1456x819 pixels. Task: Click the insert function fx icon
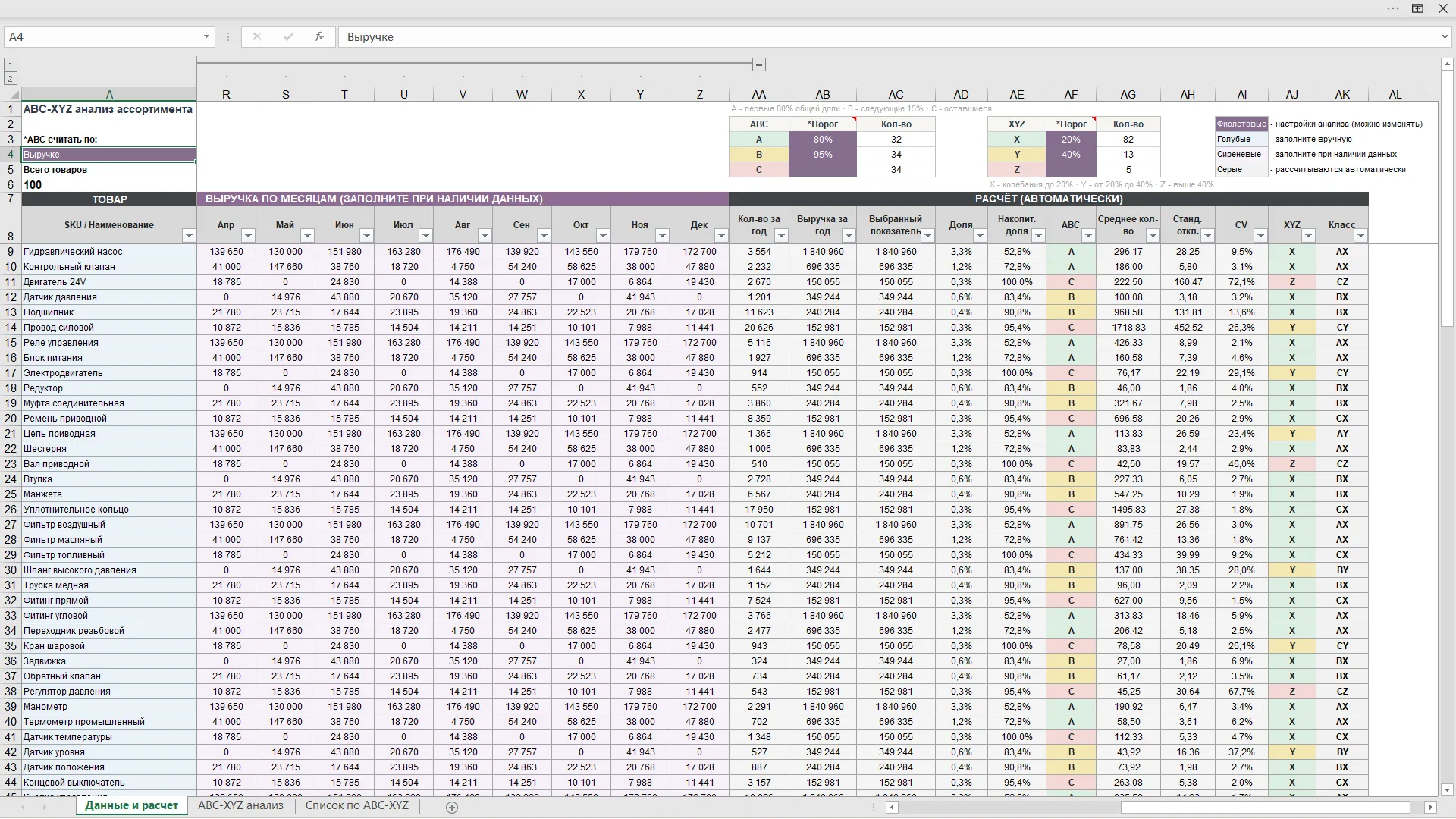319,36
